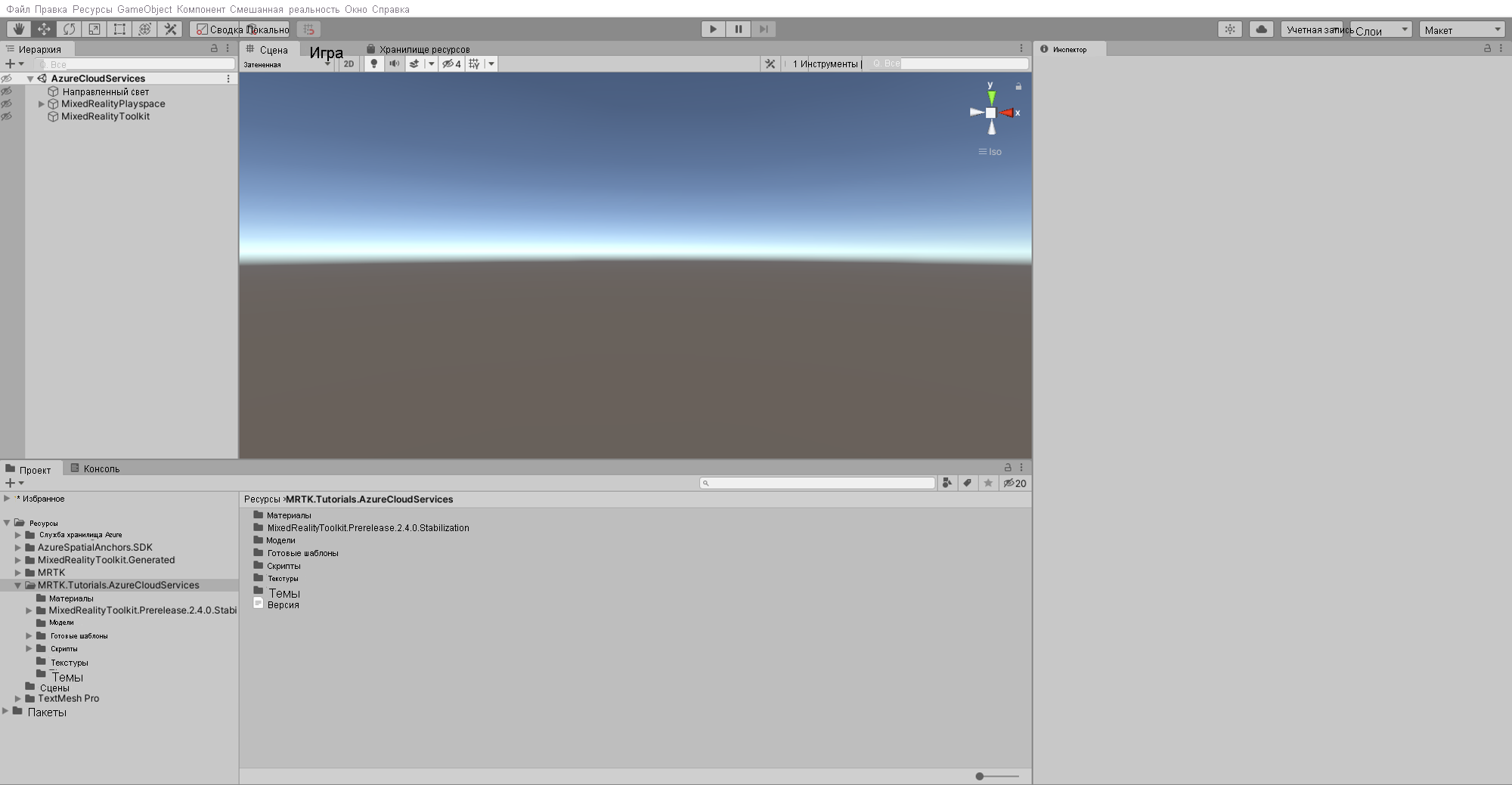Toggle grid snapping in the main toolbar
Screen dimensions: 1512x785
pos(308,29)
